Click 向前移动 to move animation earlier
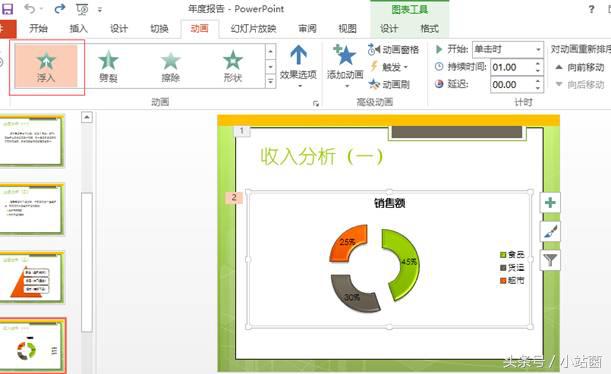611x374 pixels. tap(580, 67)
